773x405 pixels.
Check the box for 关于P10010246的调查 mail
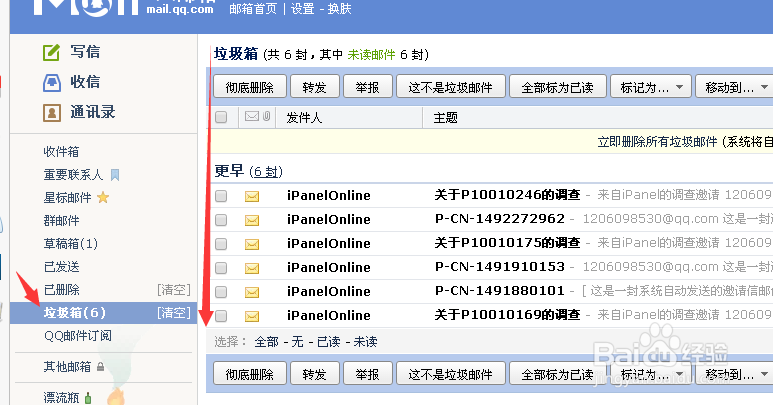221,196
